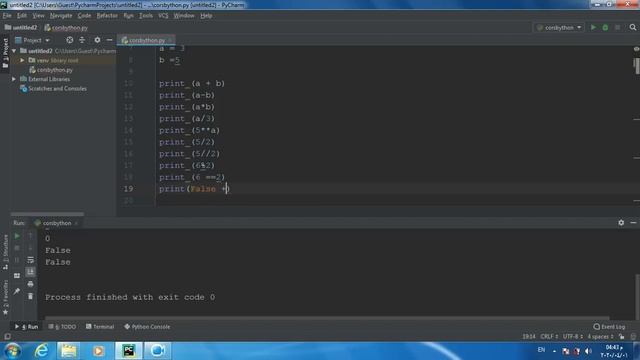This screenshot has width=640, height=360.
Task: Open the TODO tool window
Action: (62, 327)
